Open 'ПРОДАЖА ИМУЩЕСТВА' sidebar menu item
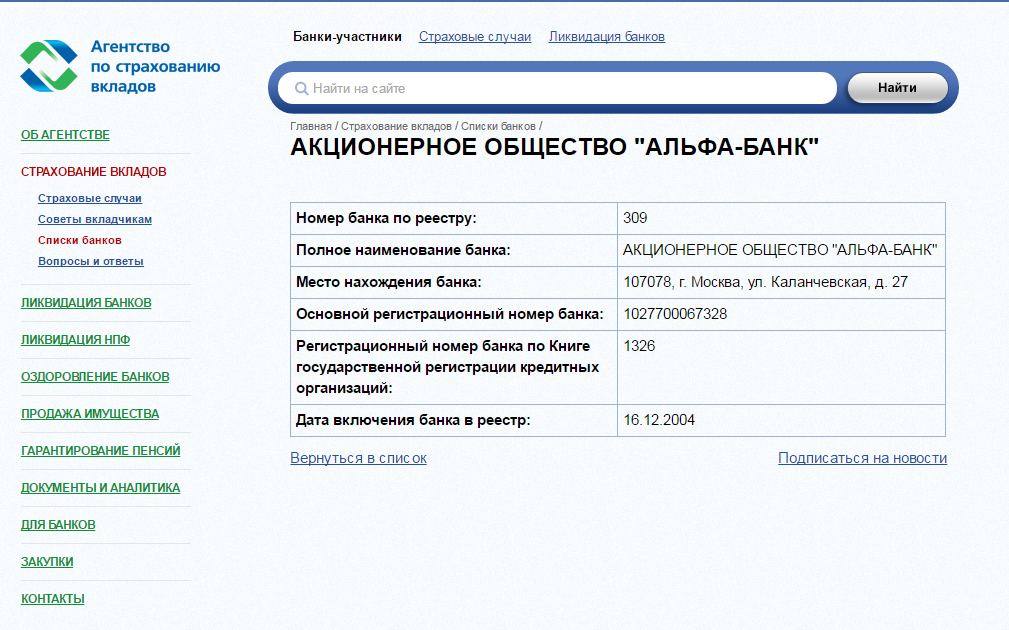The width and height of the screenshot is (1009, 630). 90,414
